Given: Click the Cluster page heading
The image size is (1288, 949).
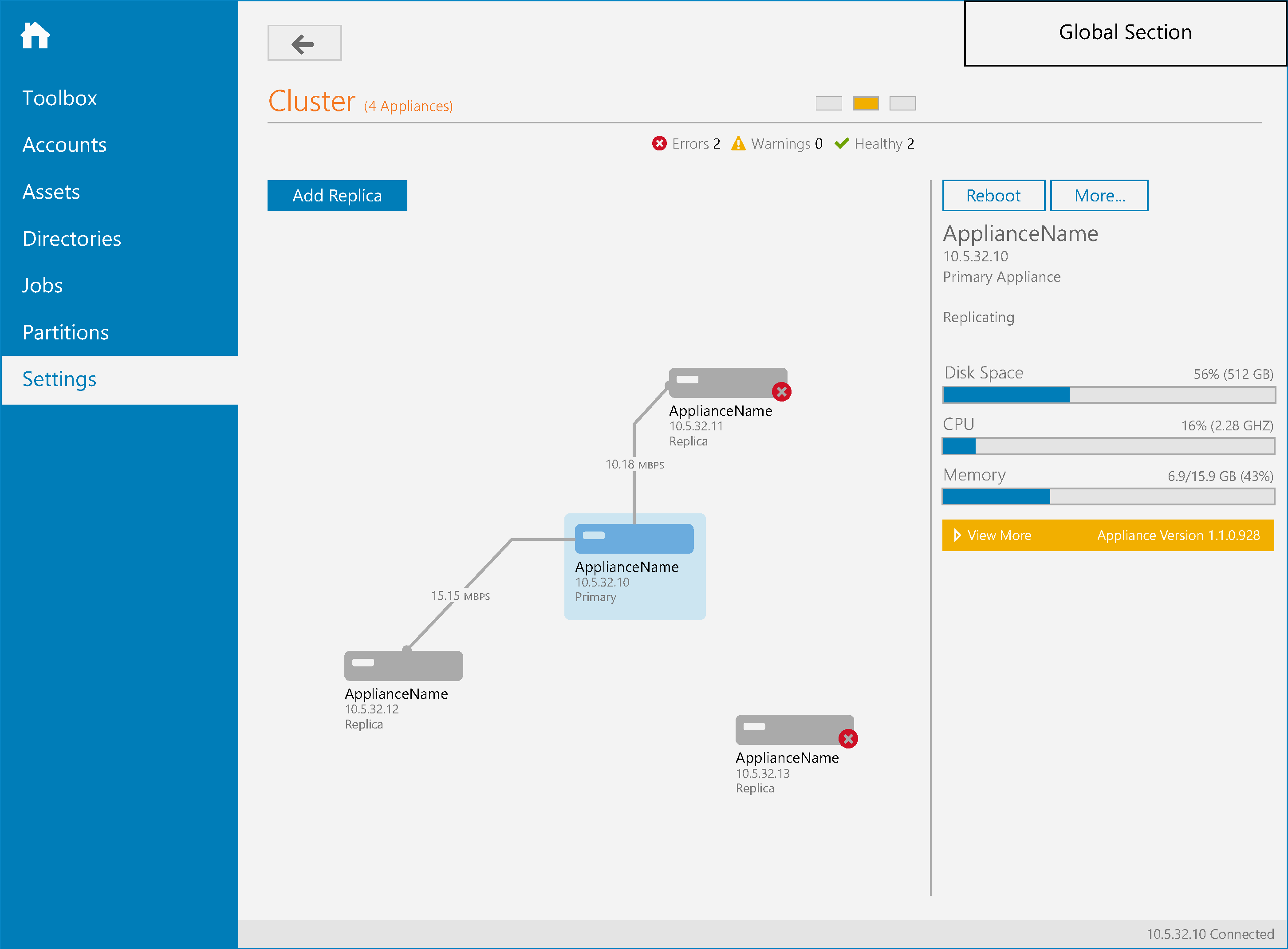Looking at the screenshot, I should (312, 101).
